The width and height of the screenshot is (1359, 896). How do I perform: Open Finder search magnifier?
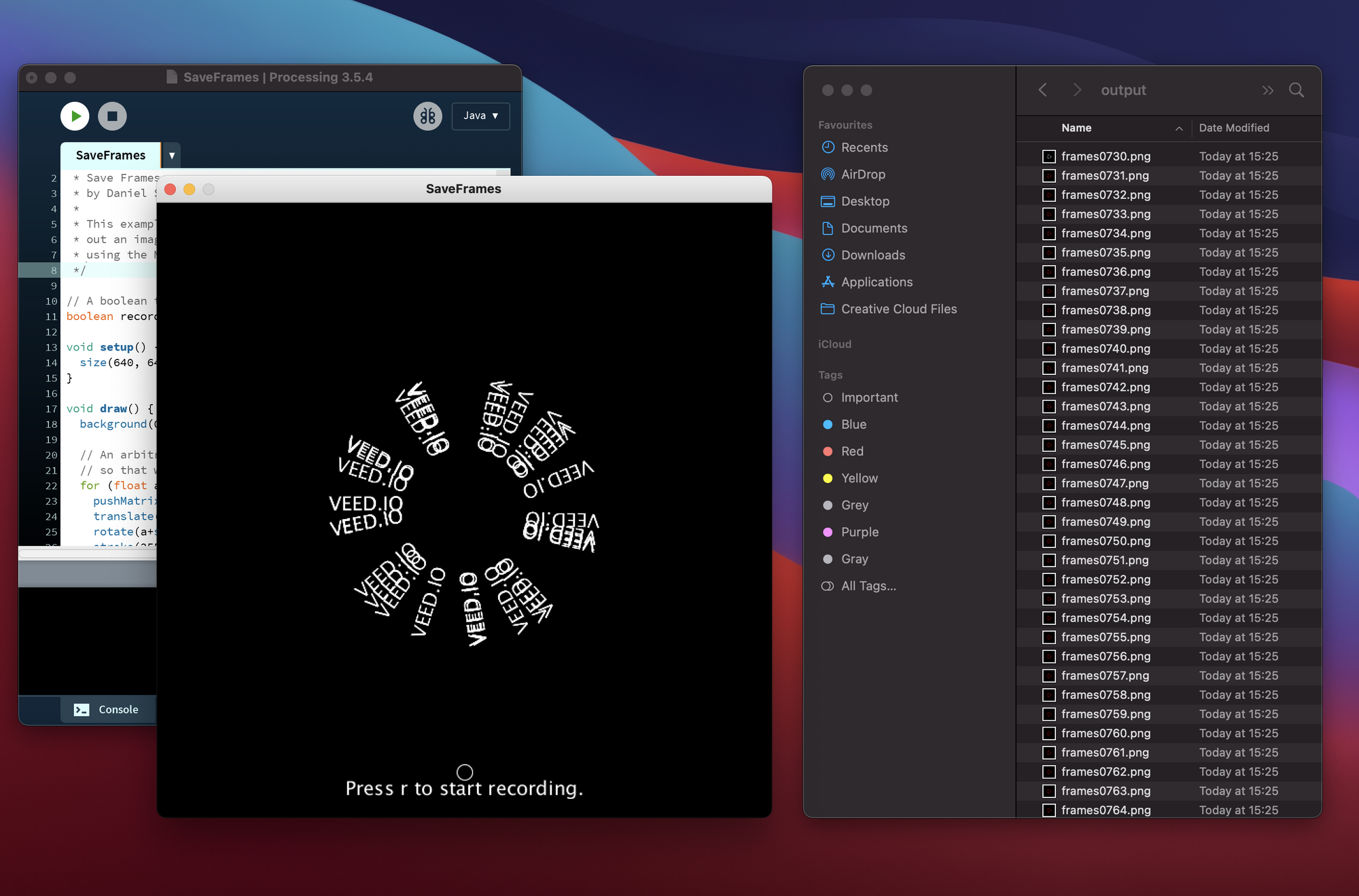(1296, 90)
